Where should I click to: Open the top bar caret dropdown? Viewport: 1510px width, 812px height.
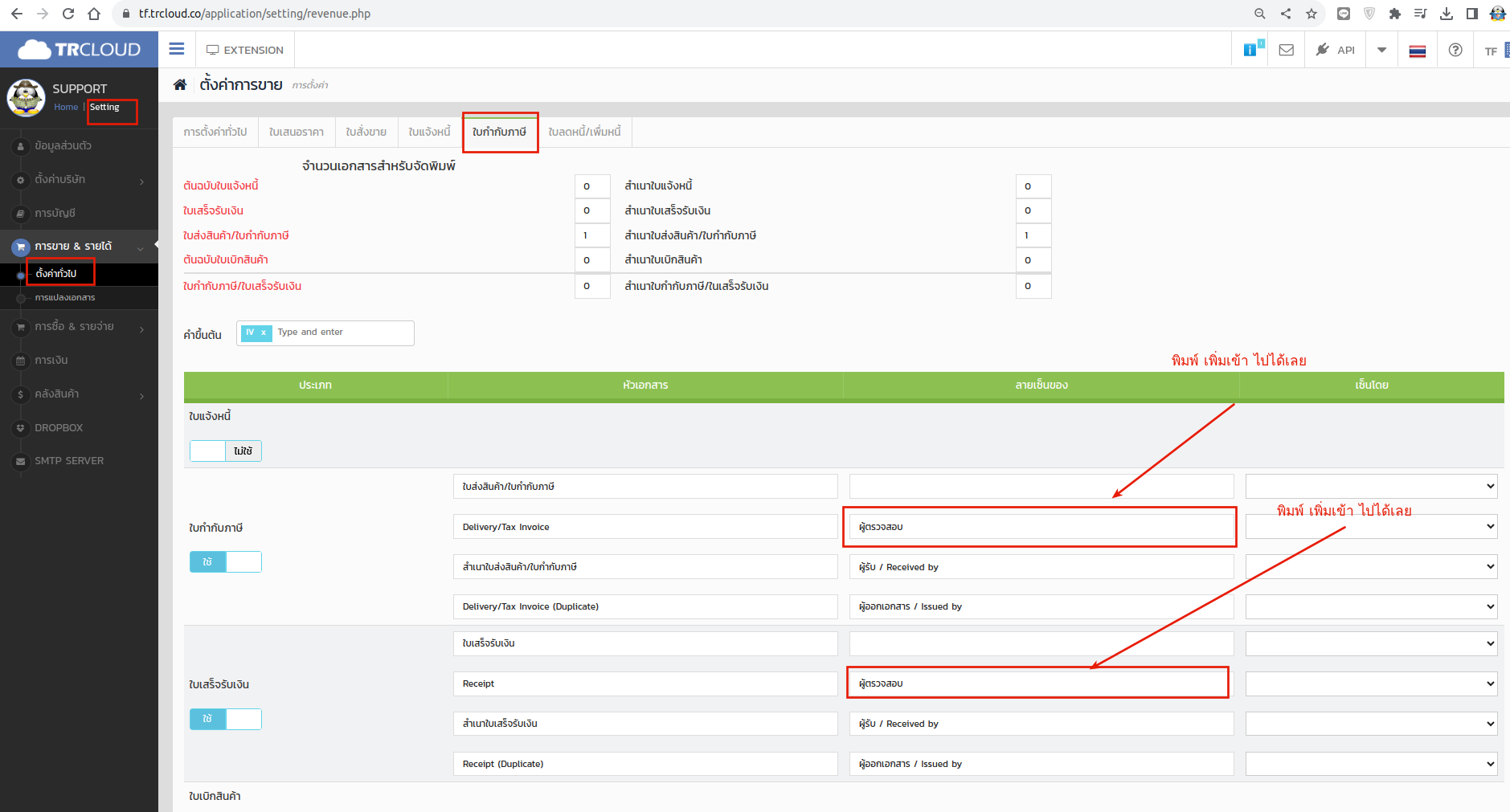tap(1381, 50)
